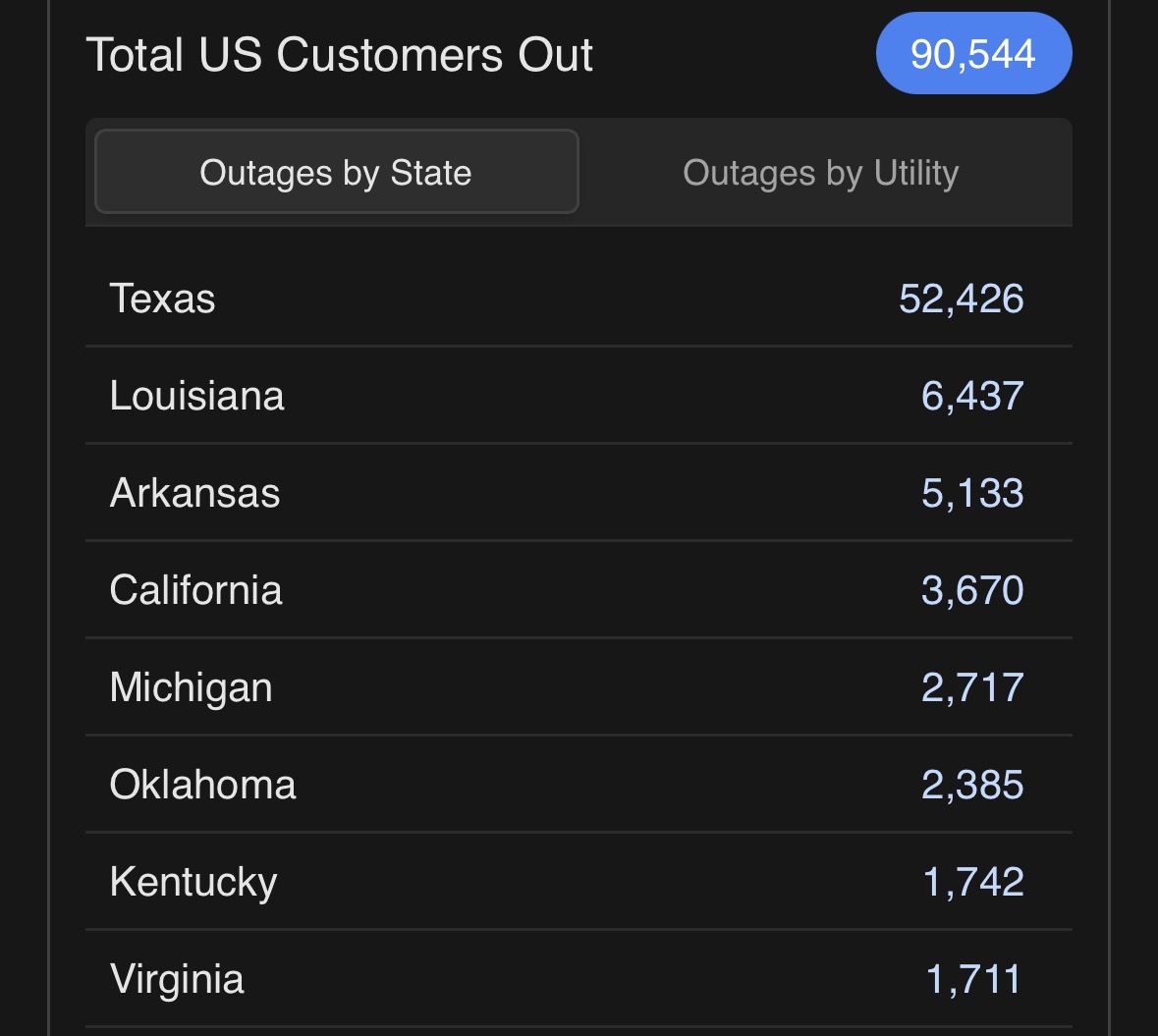
Task: Choose Arkansas from the state list
Action: 194,493
